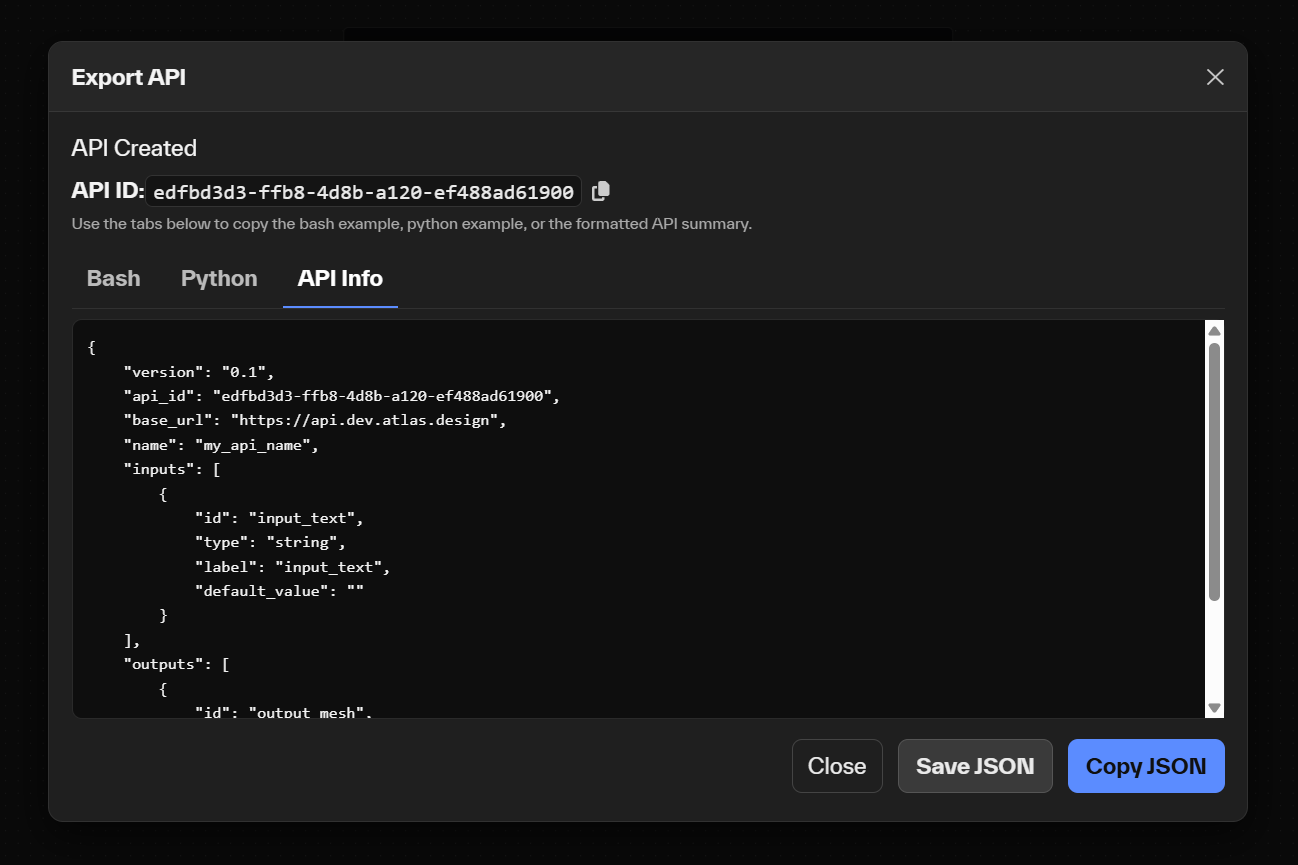Click the "inputs" array opening line
This screenshot has width=1298, height=865.
point(171,470)
